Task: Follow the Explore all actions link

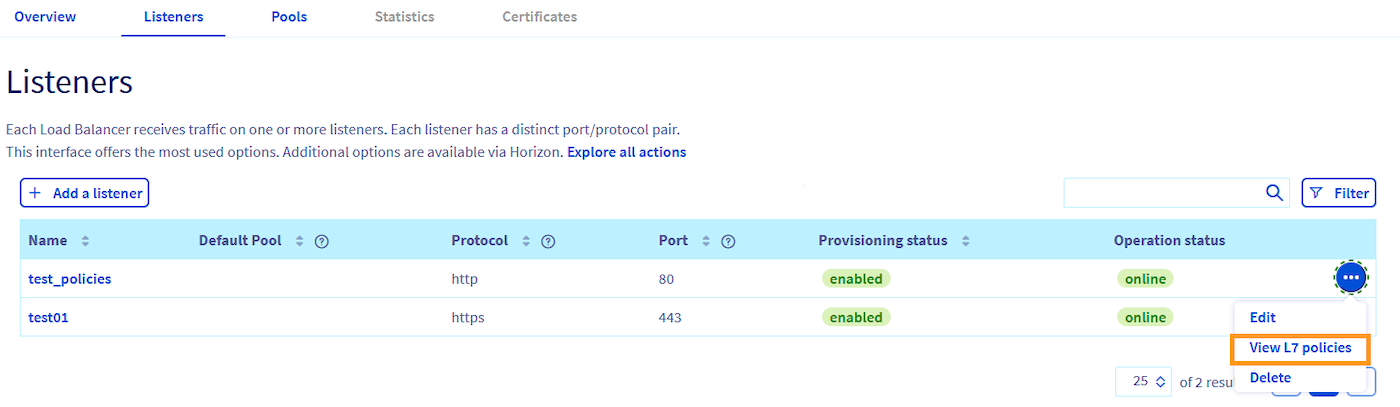Action: [626, 152]
